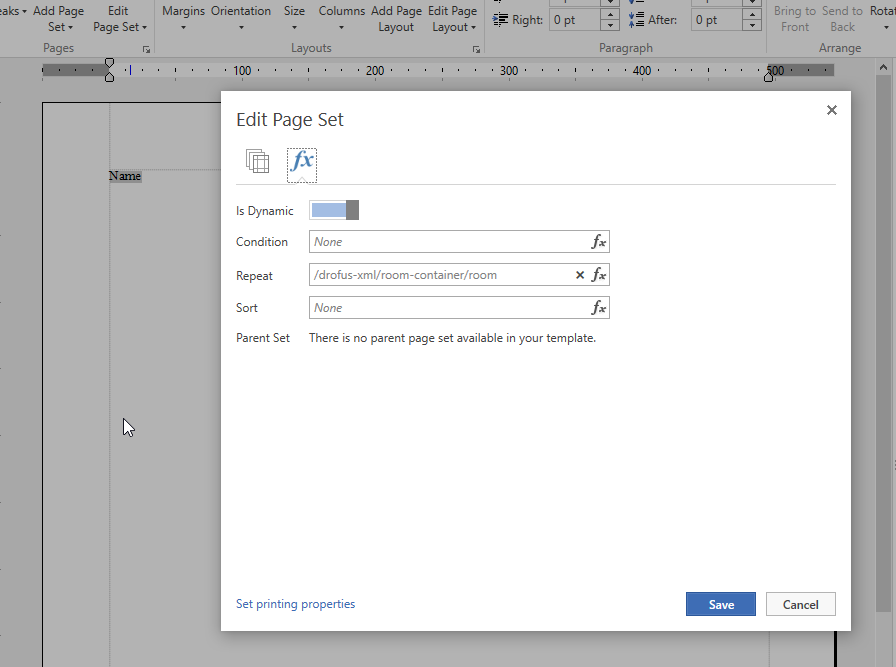Open expression editor for Condition field
Viewport: 896px width, 667px height.
598,242
